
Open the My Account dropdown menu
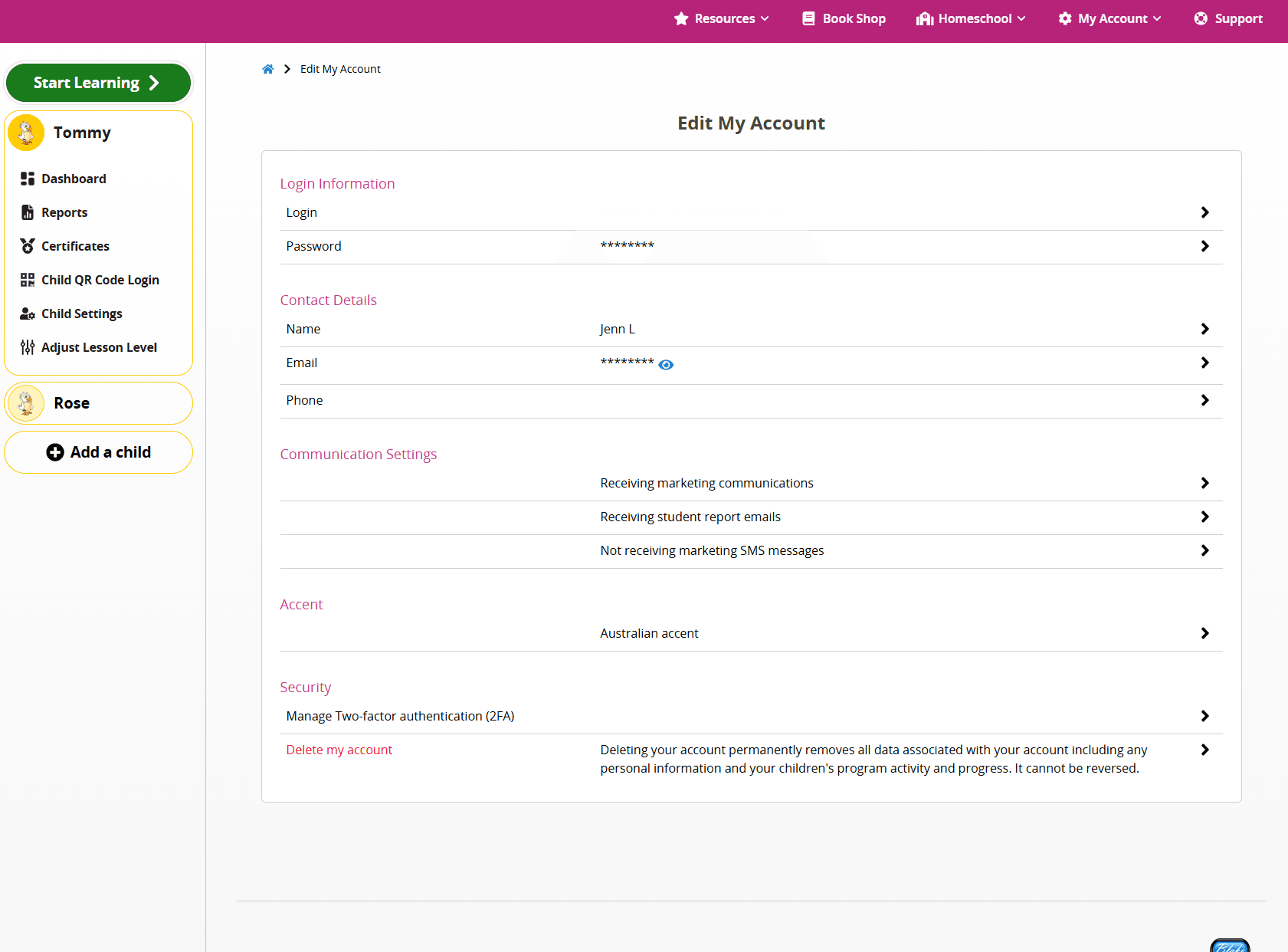(x=1109, y=18)
